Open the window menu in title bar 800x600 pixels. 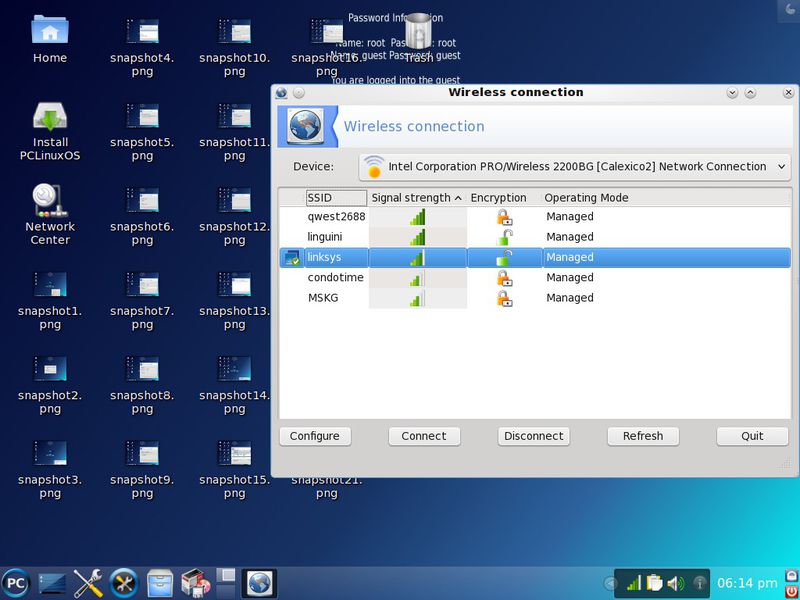coord(281,93)
